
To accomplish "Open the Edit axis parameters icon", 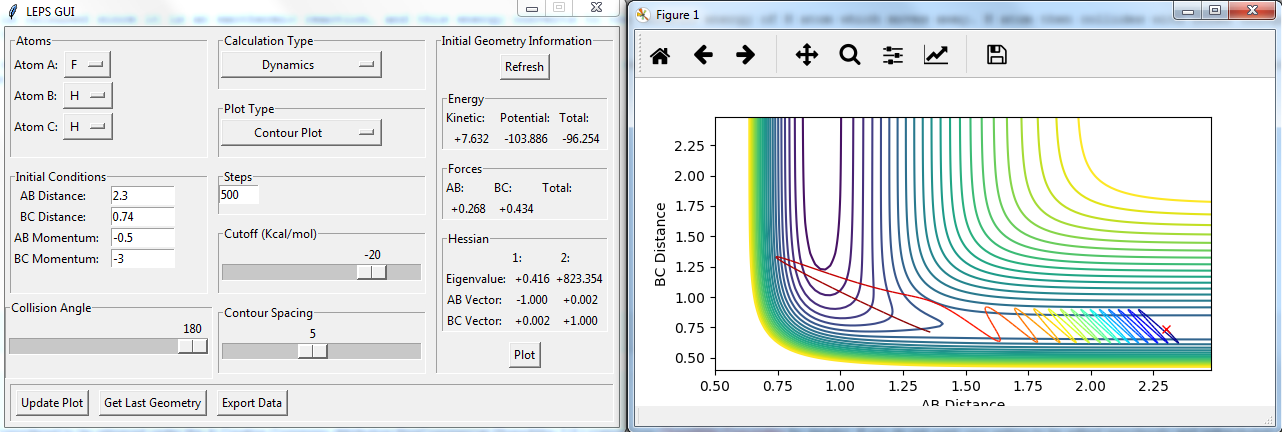I will point(936,56).
